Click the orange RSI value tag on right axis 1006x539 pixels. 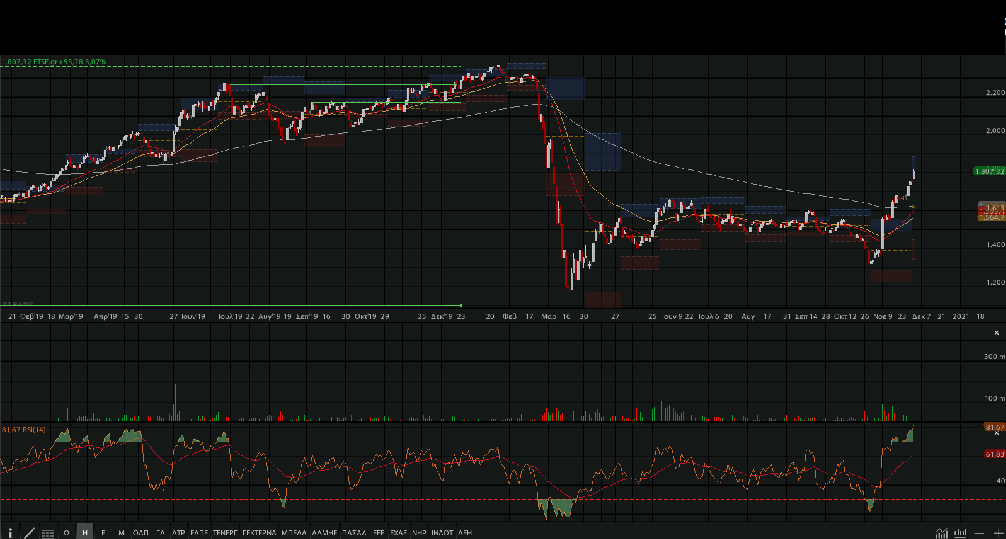(993, 427)
